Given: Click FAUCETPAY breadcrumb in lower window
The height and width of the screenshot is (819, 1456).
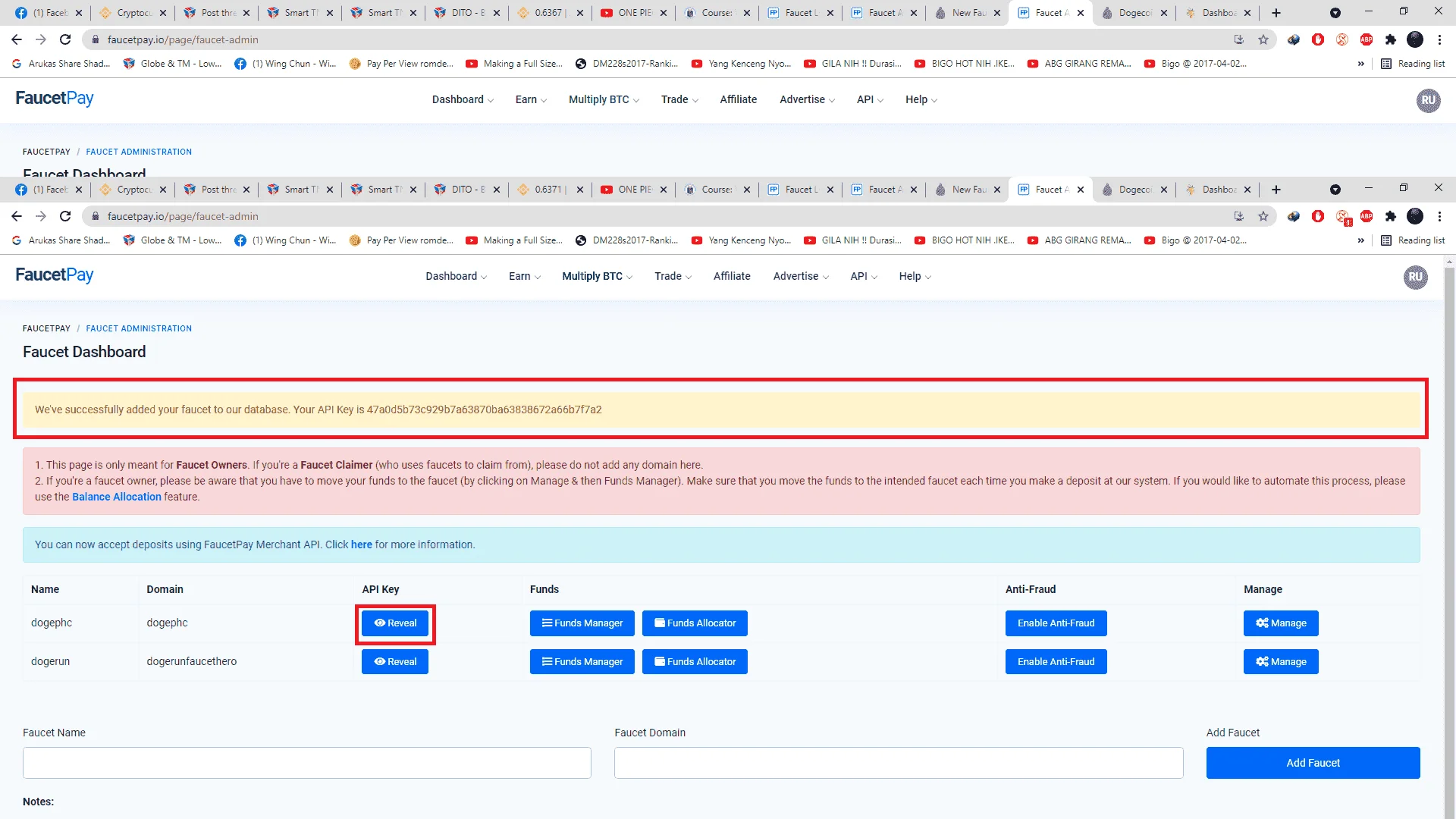Looking at the screenshot, I should point(46,329).
